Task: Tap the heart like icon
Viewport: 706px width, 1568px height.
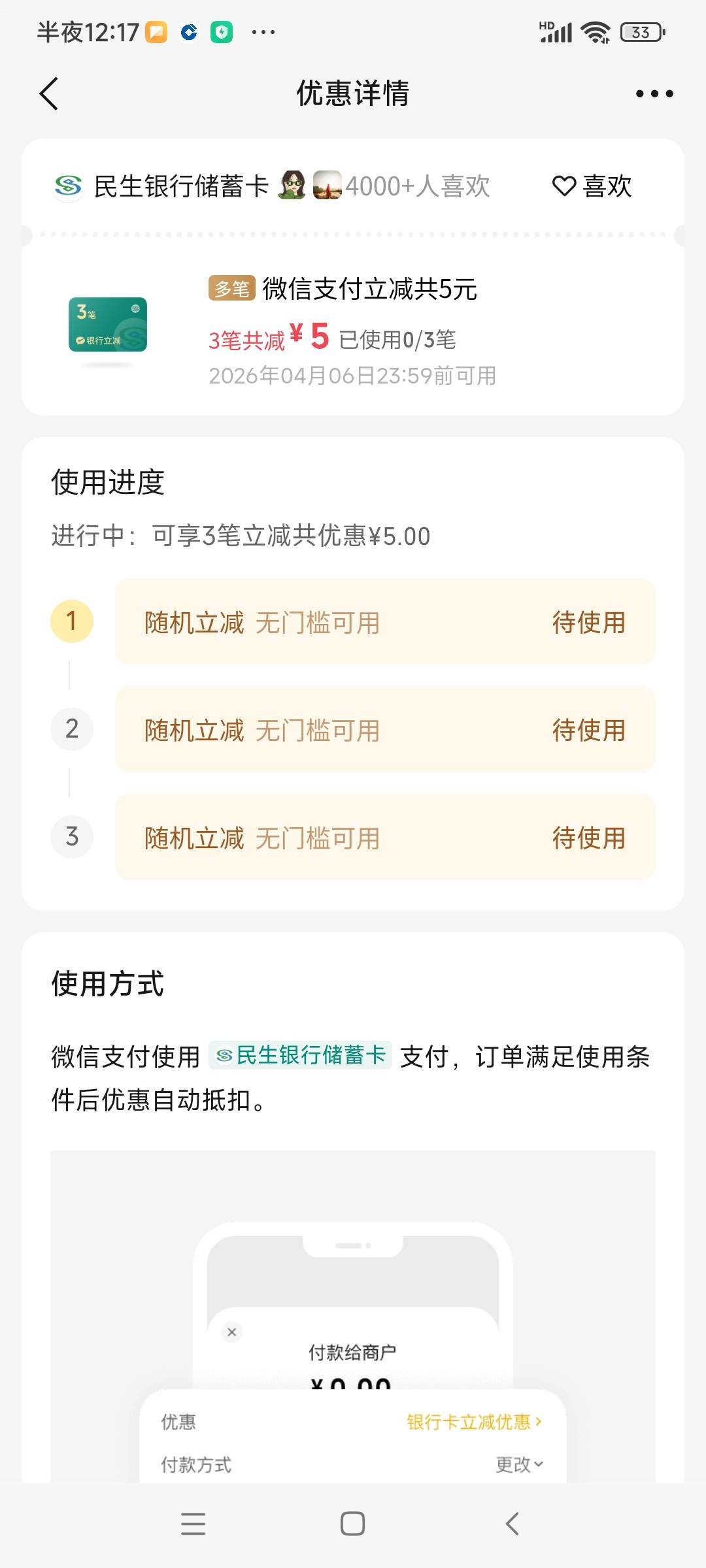Action: click(x=563, y=186)
